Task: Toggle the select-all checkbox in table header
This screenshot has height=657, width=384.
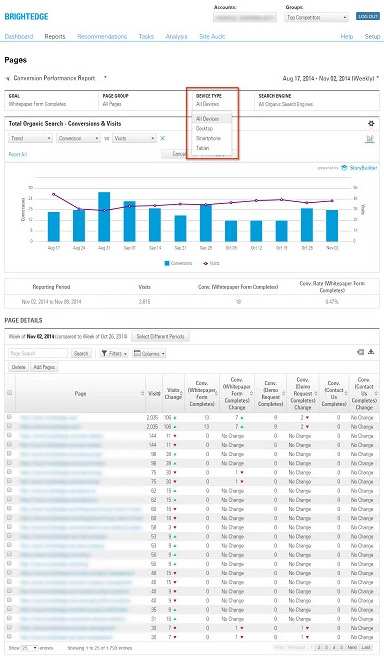Action: [10, 393]
